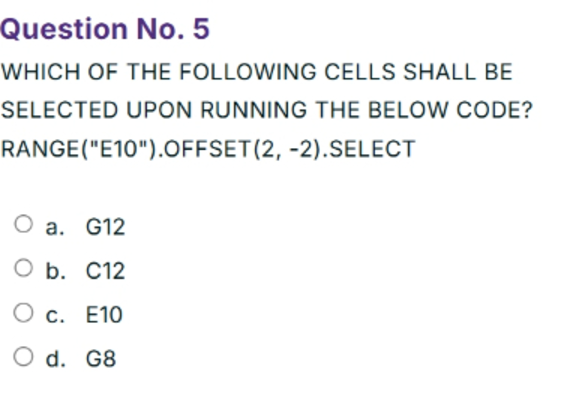582x415 pixels.
Task: Click the letter 'd.' option marker
Action: tap(56, 359)
